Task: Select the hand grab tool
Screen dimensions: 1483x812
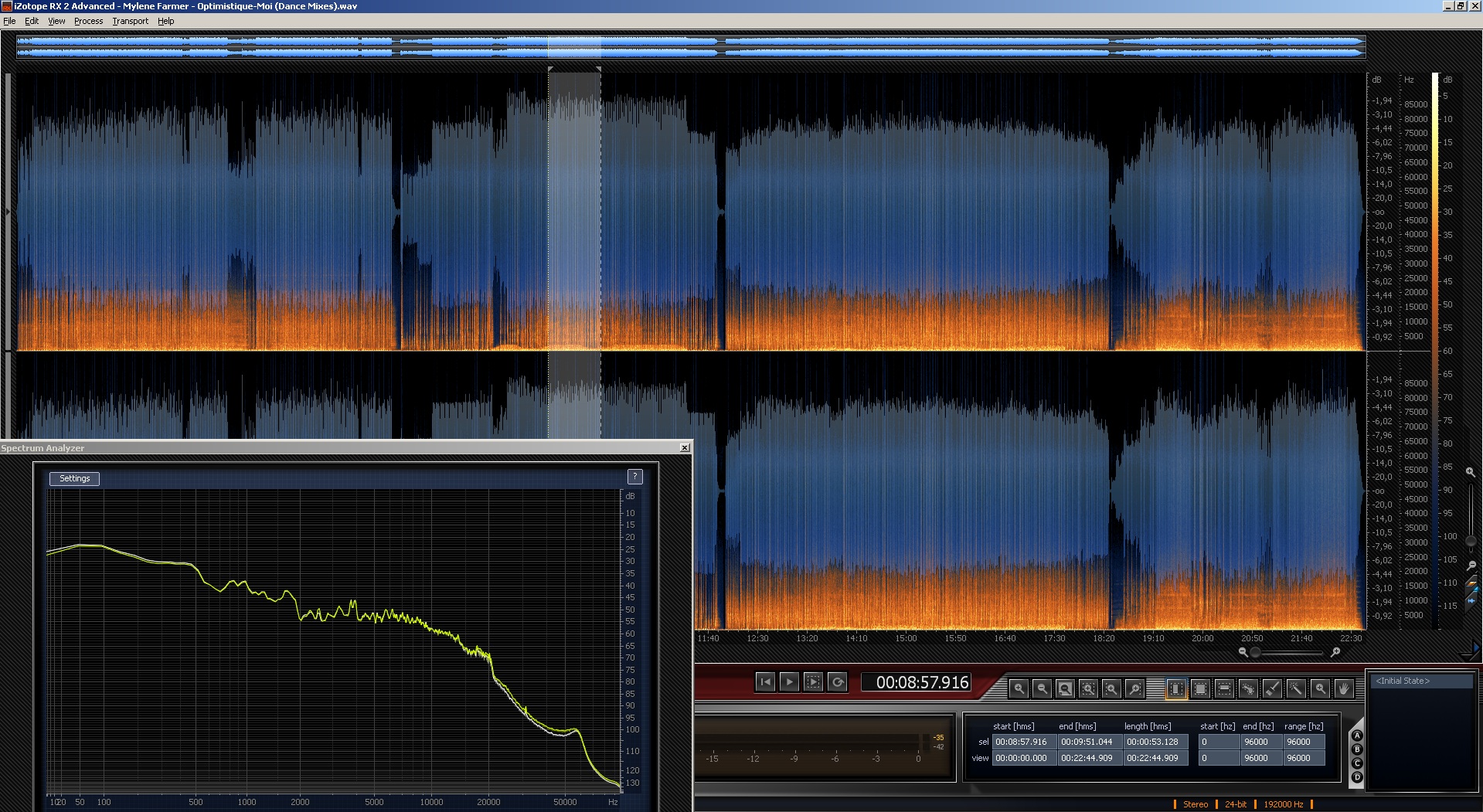Action: click(1344, 688)
